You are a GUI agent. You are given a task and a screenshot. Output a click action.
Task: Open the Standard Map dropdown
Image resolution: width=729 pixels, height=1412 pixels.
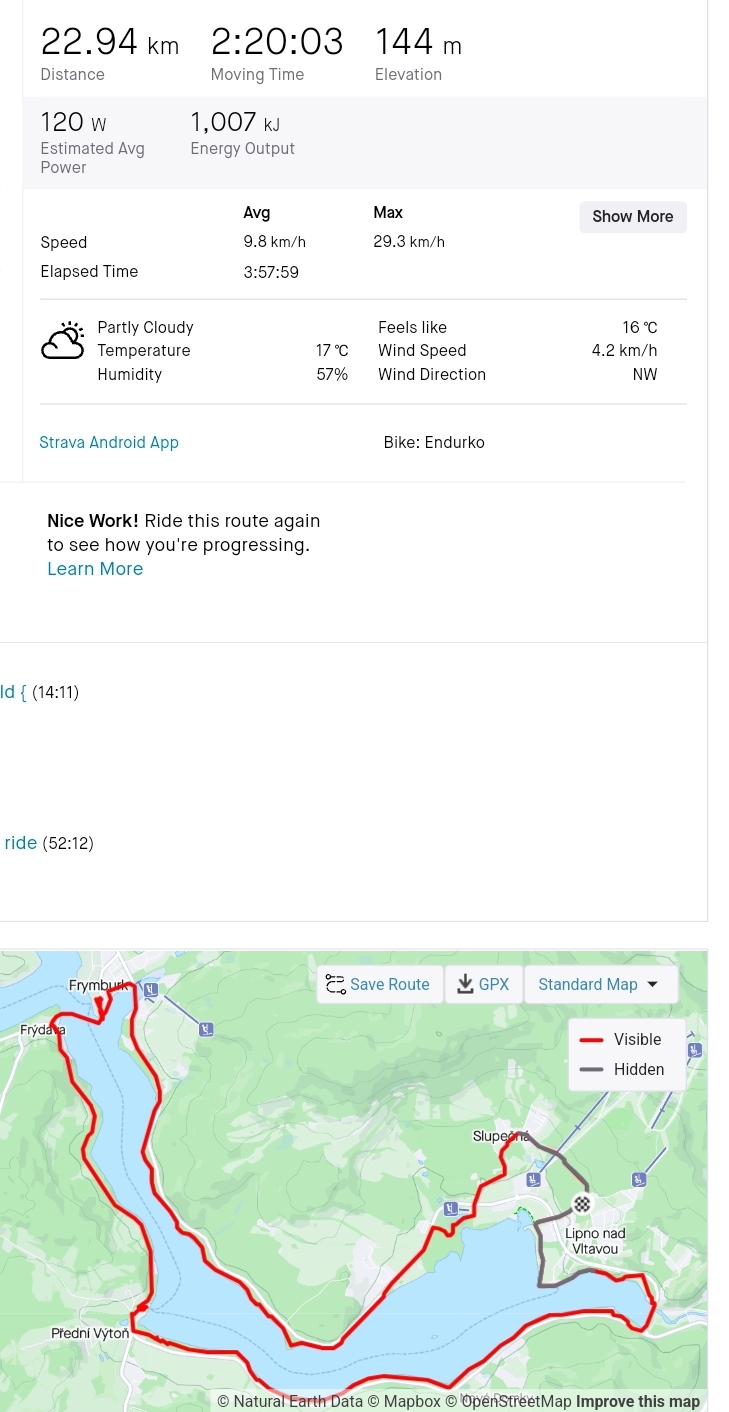(599, 985)
